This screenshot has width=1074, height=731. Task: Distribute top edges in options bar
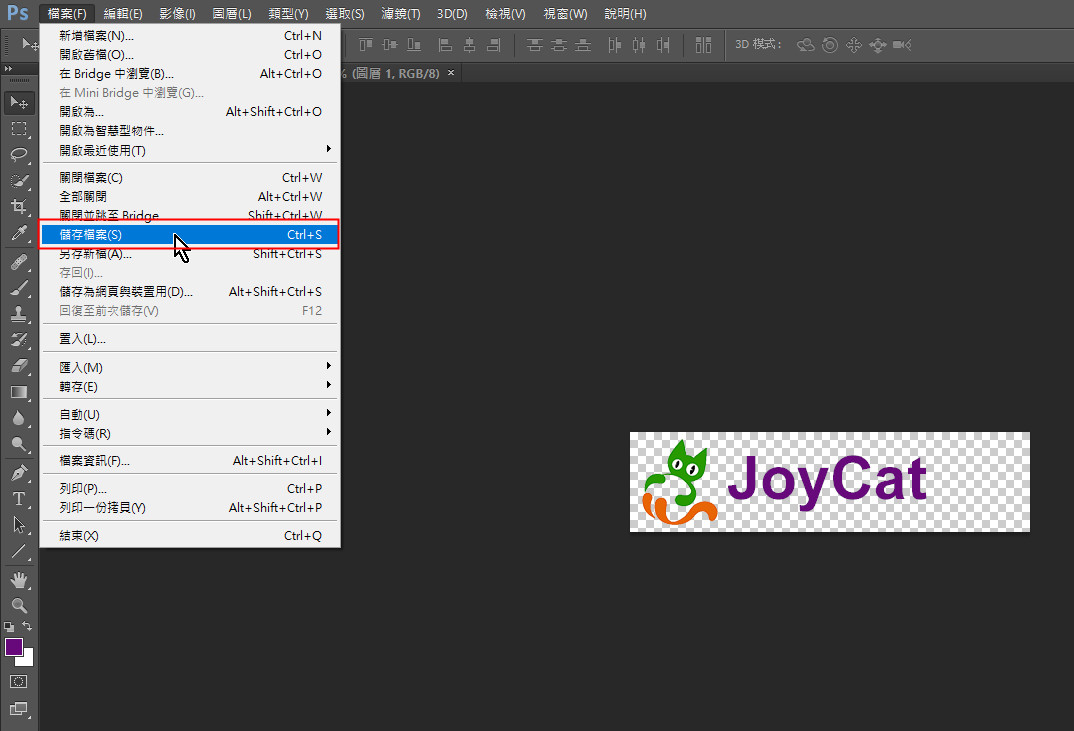pos(534,45)
